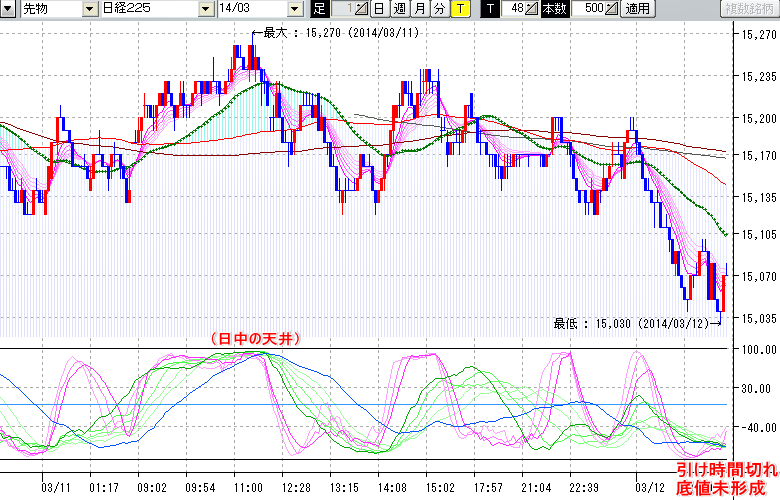
Task: Click the leftmost toolbar menu arrow
Action: (9, 9)
